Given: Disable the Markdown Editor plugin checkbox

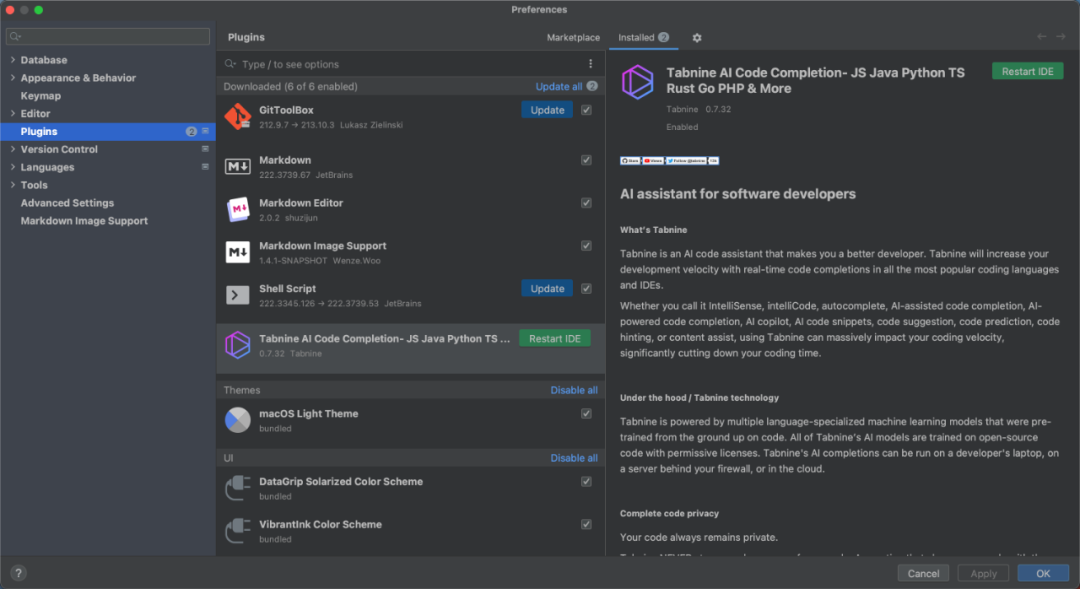Looking at the screenshot, I should pos(586,203).
